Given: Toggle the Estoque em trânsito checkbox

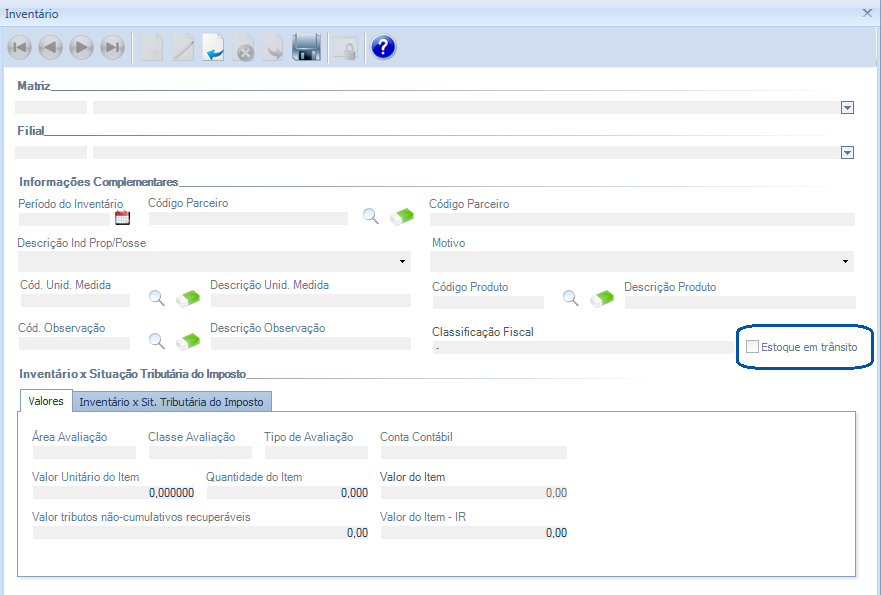Looking at the screenshot, I should click(753, 347).
